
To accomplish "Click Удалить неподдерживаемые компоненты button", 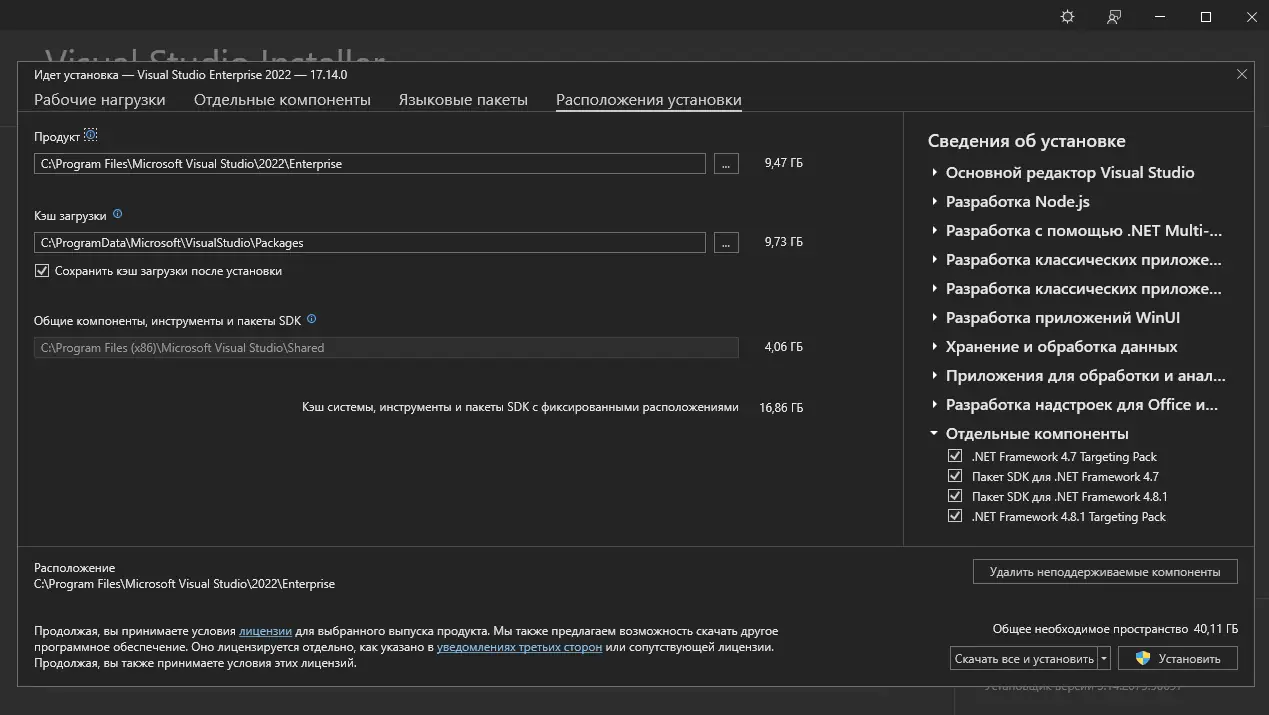I will point(1104,572).
